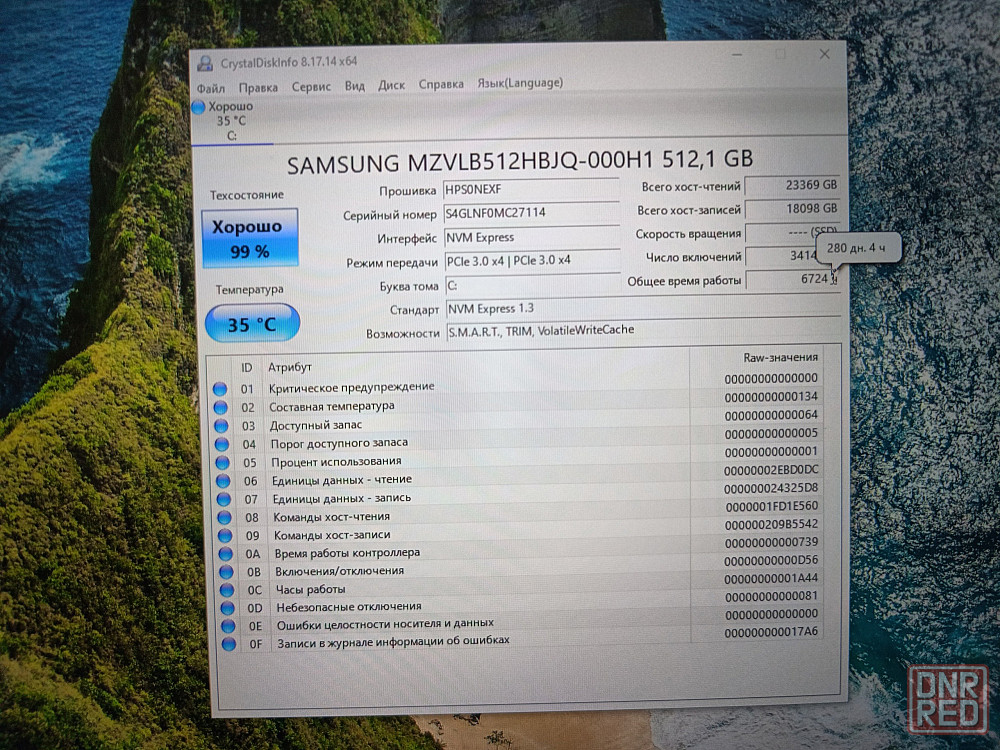
Task: Click the total host reads value 23369 GB
Action: click(x=791, y=186)
